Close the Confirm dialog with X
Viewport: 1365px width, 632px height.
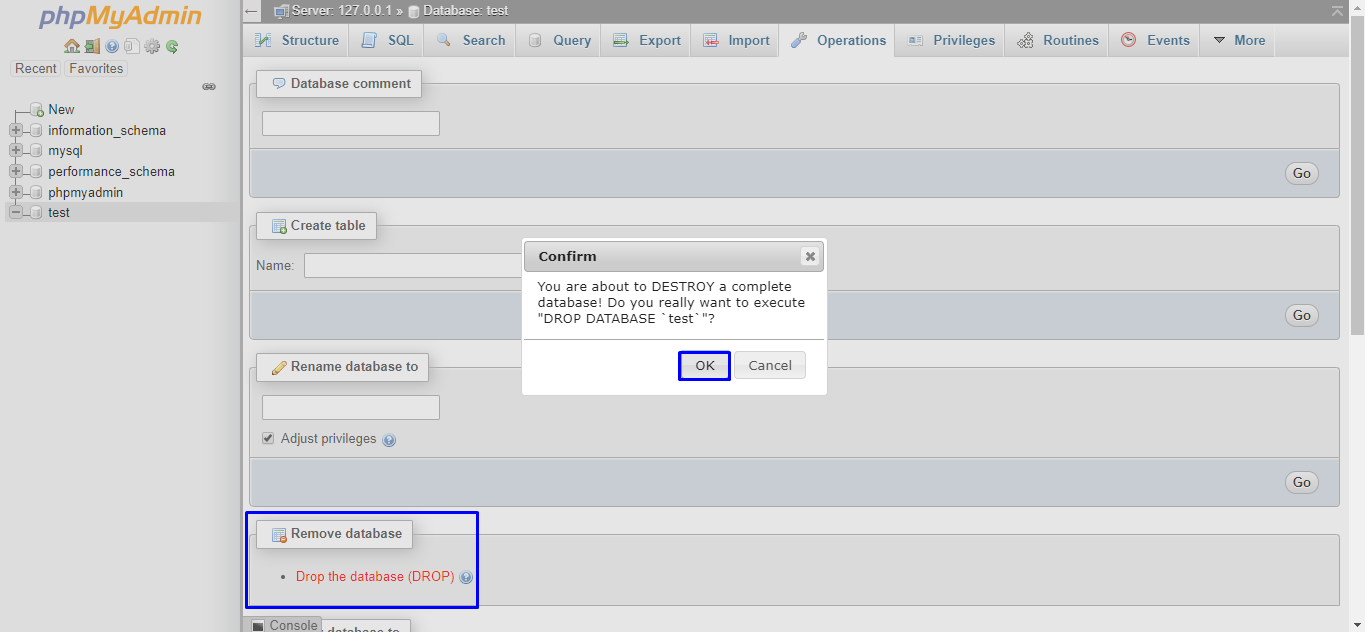click(x=810, y=257)
